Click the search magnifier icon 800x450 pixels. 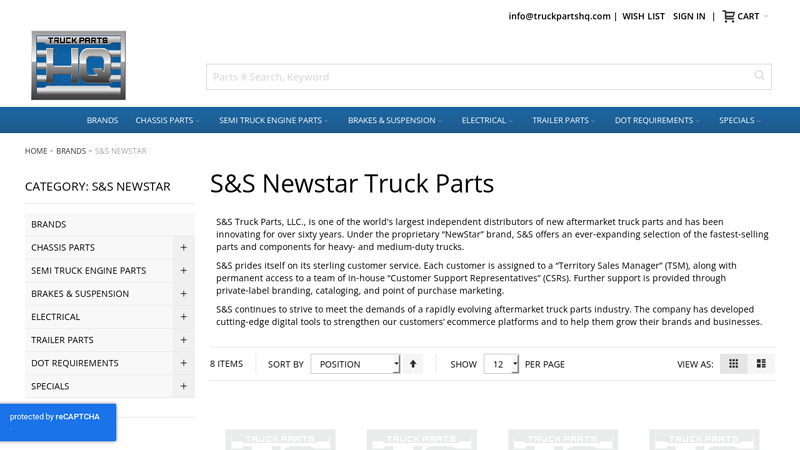coord(759,76)
